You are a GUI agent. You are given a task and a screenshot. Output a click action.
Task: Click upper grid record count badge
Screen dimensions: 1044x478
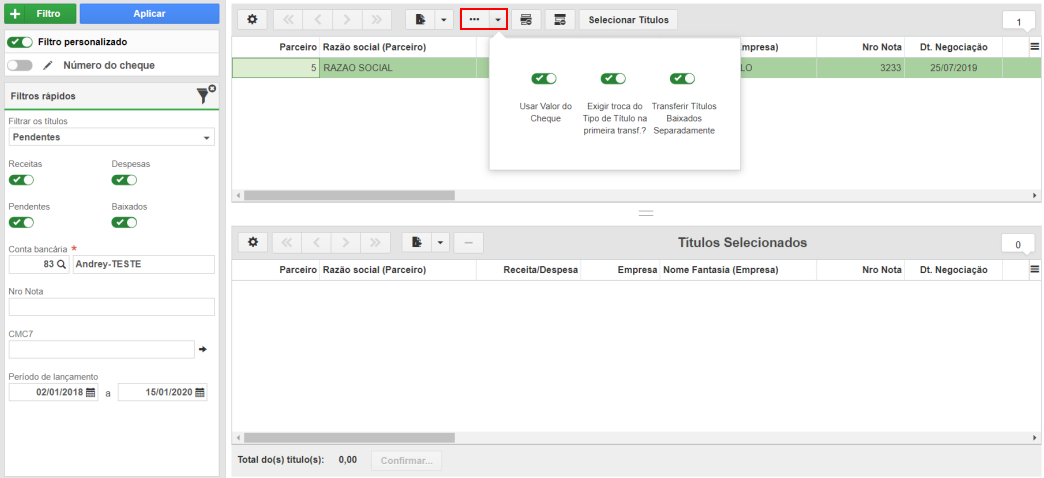point(1019,23)
